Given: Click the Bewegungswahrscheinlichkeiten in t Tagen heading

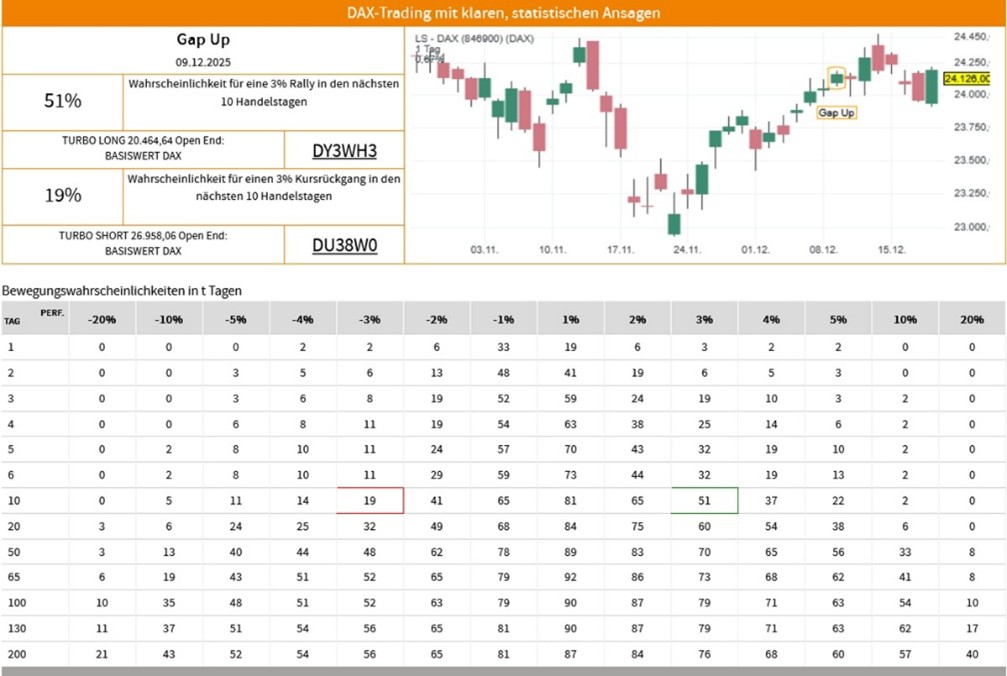Looking at the screenshot, I should point(122,290).
